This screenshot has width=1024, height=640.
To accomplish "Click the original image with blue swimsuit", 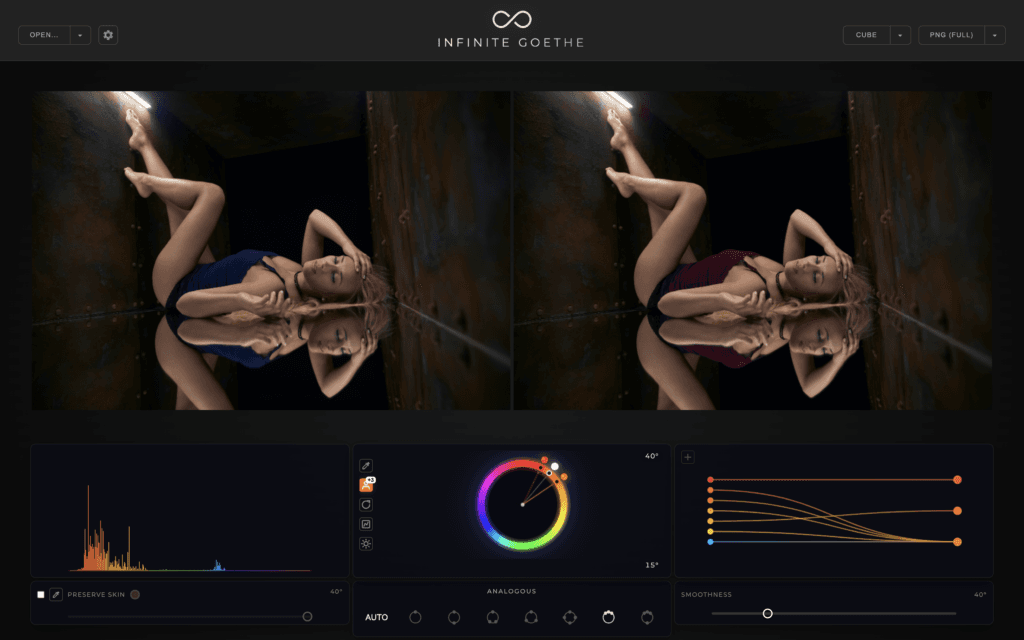I will click(271, 250).
